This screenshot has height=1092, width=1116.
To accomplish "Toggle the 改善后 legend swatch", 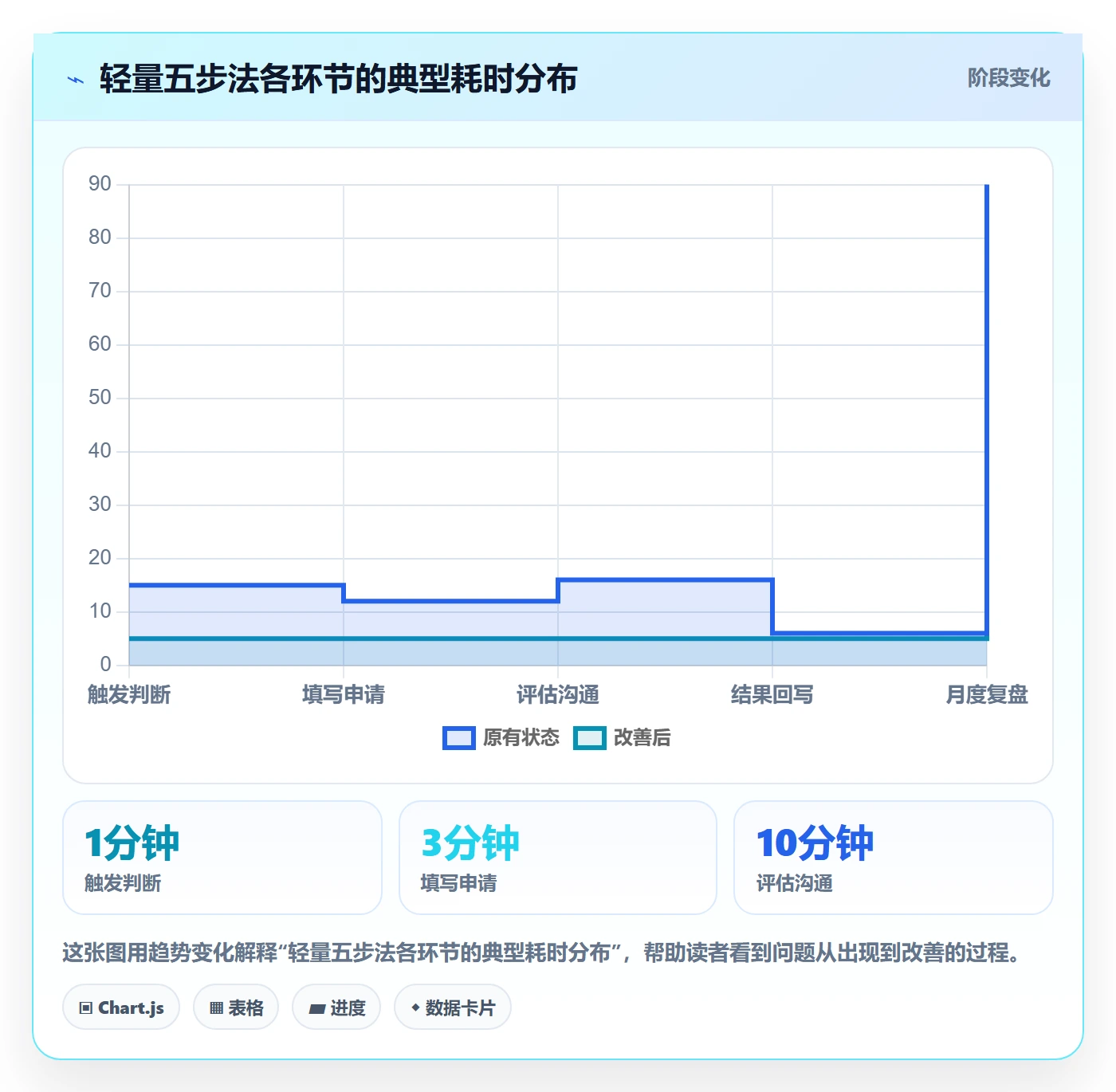I will pos(590,738).
